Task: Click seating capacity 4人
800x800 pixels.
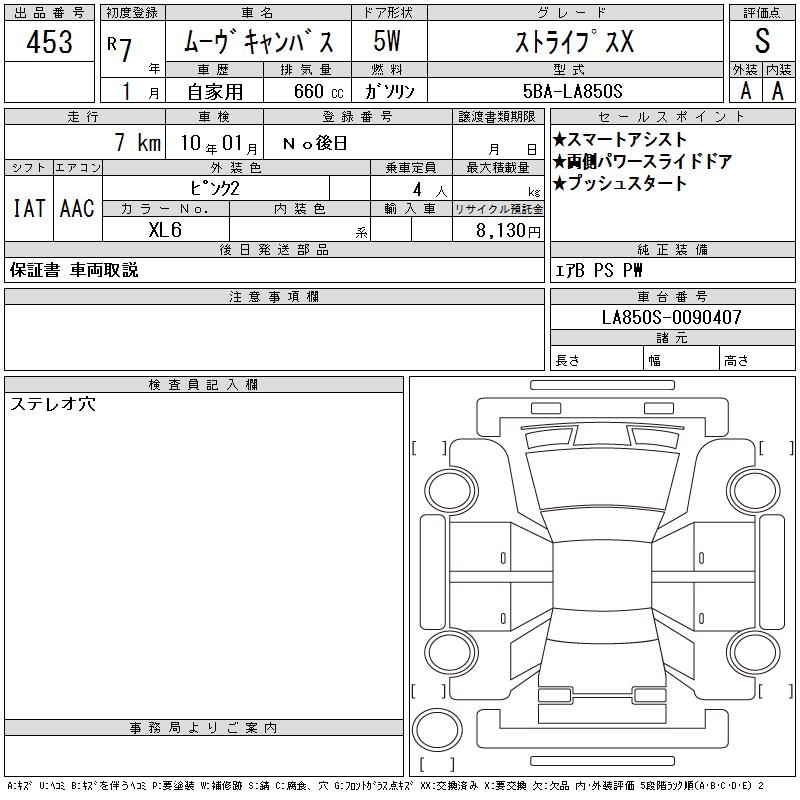Action: click(x=430, y=190)
